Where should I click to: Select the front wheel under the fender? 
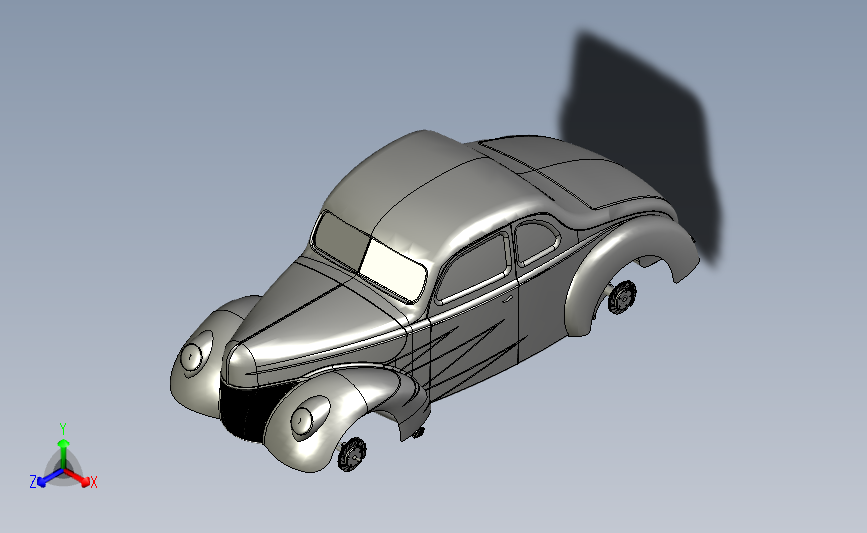pyautogui.click(x=352, y=453)
